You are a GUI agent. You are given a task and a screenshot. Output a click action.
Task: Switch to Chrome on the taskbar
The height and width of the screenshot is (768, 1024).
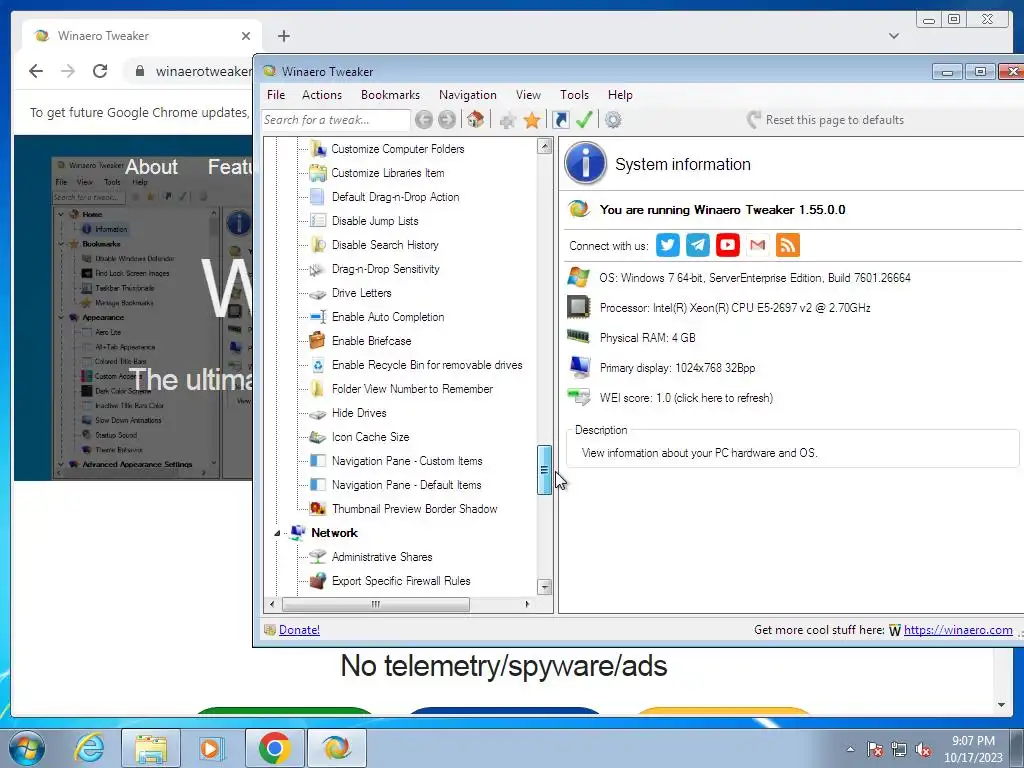(274, 748)
